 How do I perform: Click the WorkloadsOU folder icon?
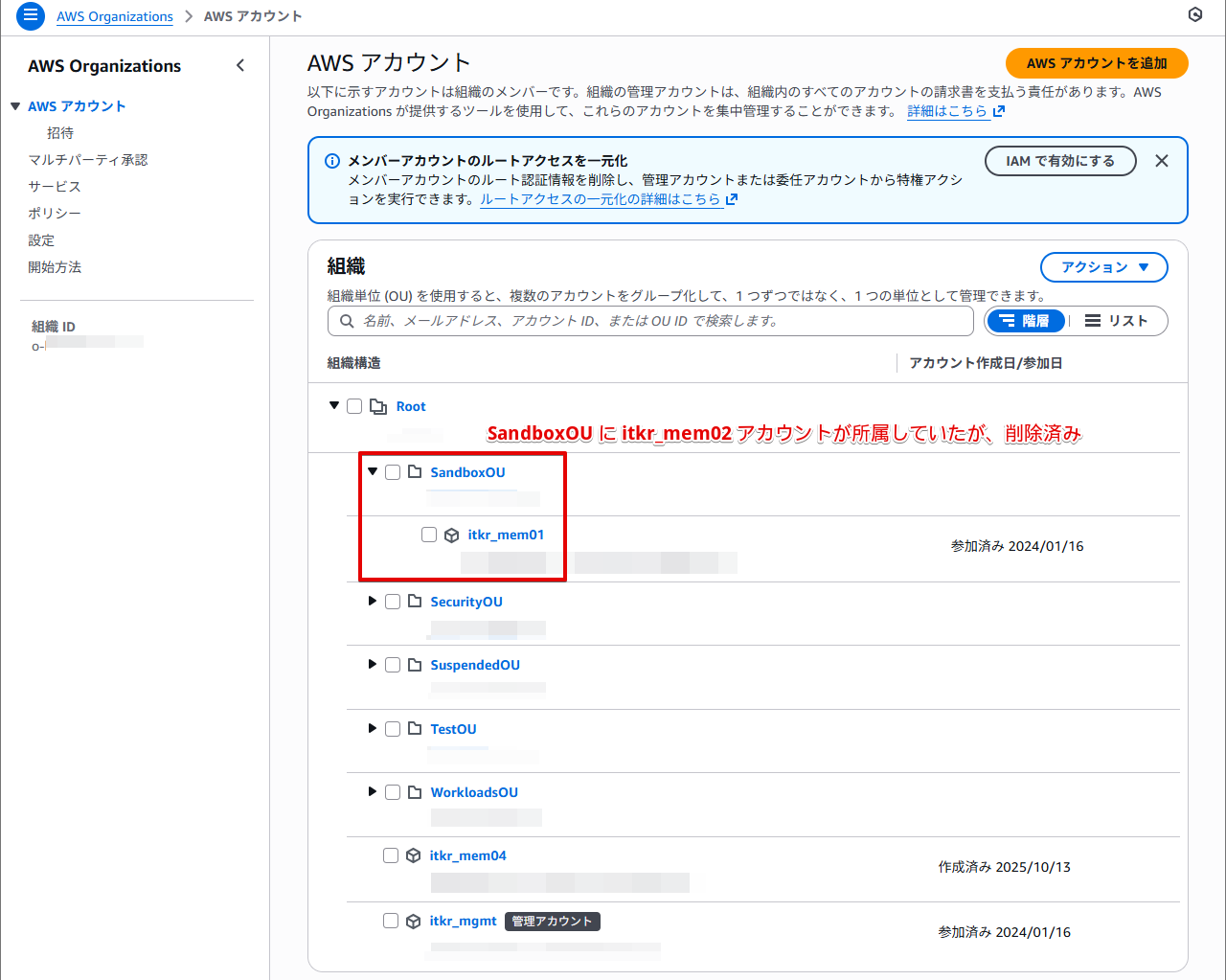(x=415, y=792)
